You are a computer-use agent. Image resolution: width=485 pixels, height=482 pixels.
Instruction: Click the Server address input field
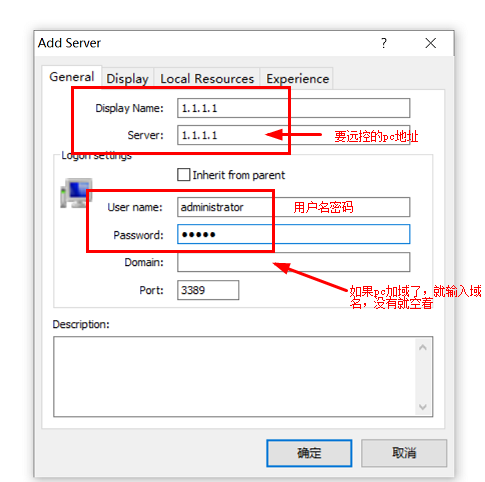point(293,135)
